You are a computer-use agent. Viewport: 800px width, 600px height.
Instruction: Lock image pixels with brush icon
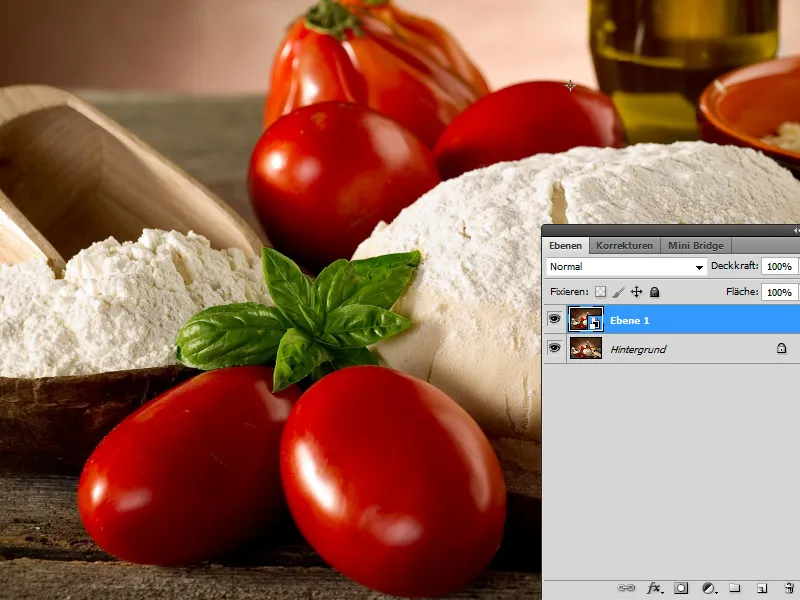[618, 292]
